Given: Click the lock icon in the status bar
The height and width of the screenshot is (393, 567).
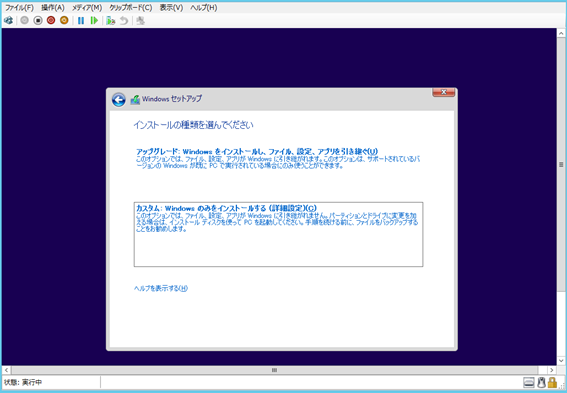Looking at the screenshot, I should pos(552,382).
